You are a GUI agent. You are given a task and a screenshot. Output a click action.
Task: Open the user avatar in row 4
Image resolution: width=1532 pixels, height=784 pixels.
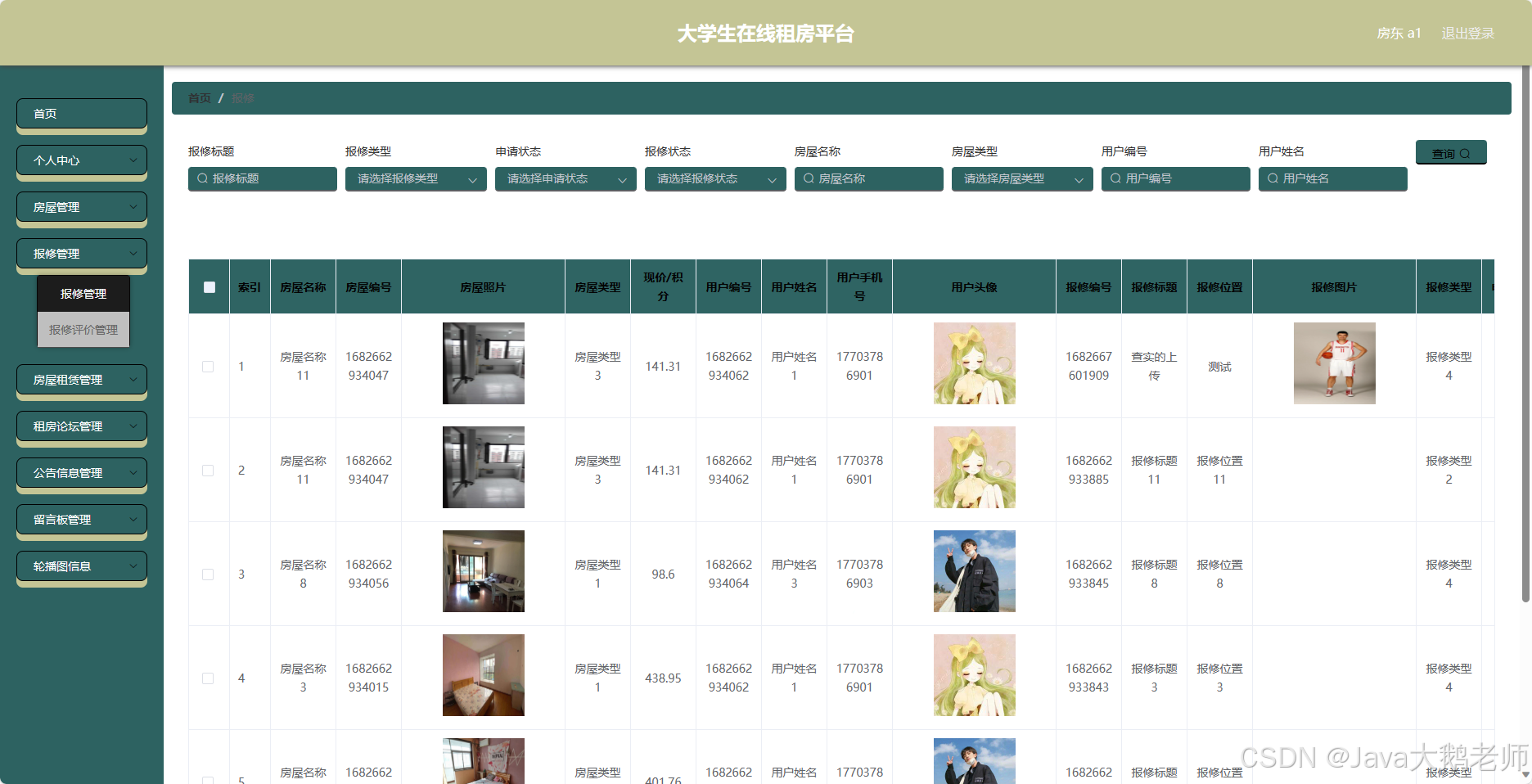[x=975, y=675]
